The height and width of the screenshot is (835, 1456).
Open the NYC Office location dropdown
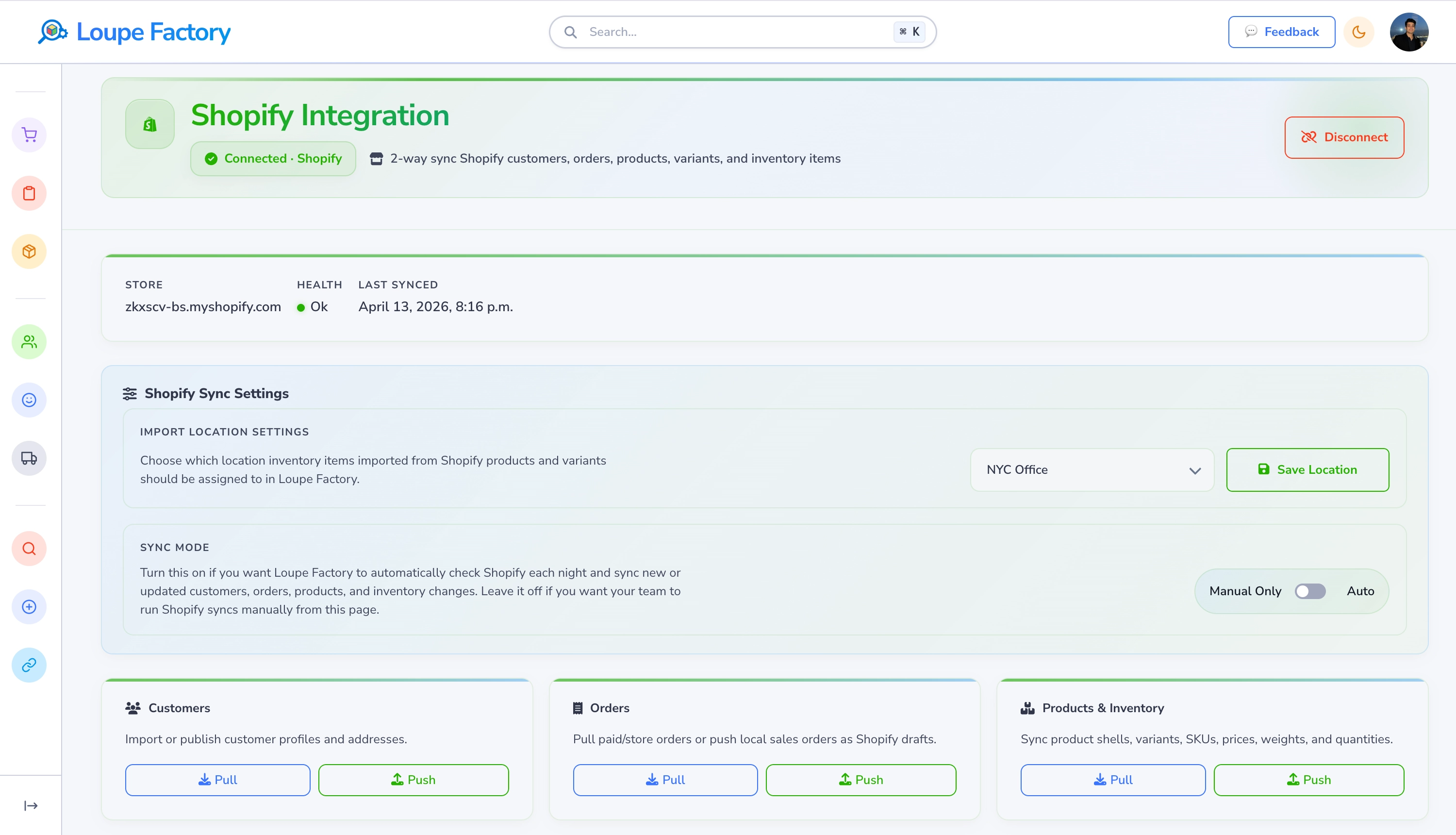1092,470
